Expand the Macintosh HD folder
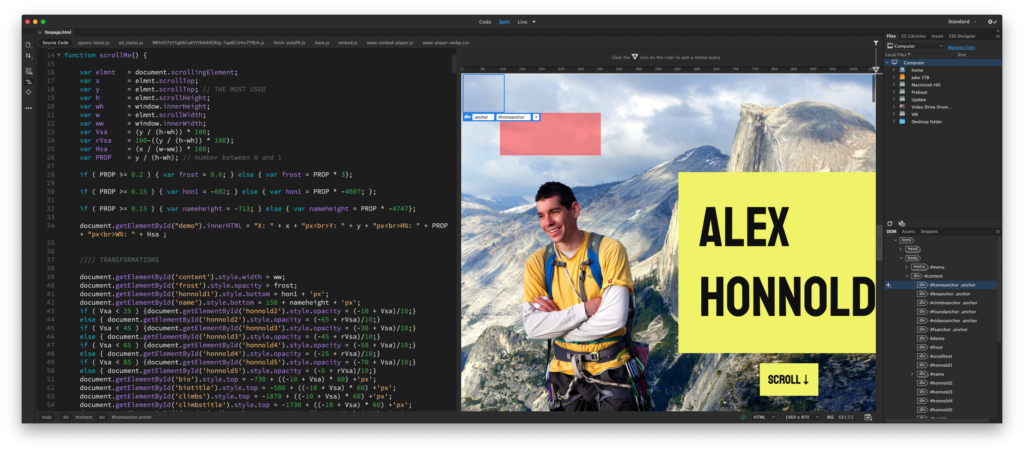This screenshot has width=1024, height=452. pyautogui.click(x=925, y=85)
